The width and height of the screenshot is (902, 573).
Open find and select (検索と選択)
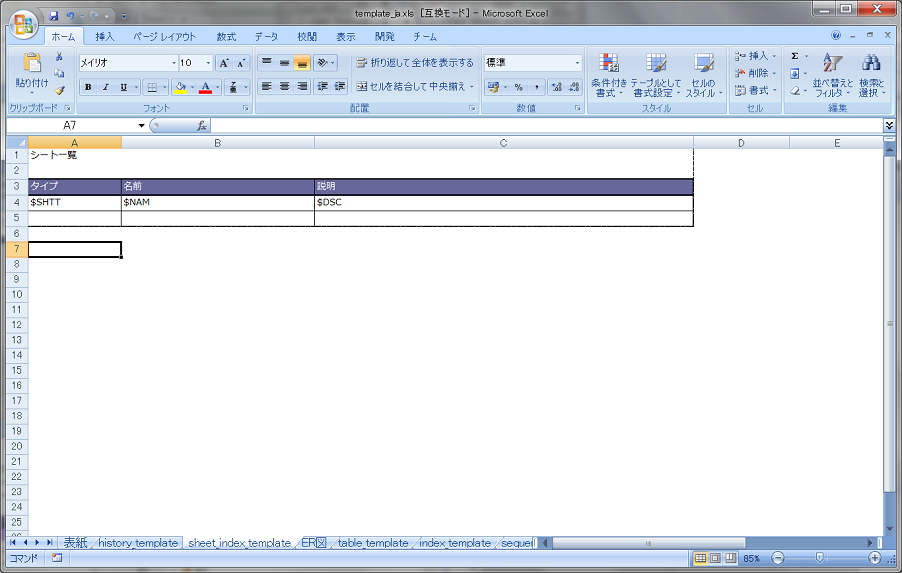(872, 75)
